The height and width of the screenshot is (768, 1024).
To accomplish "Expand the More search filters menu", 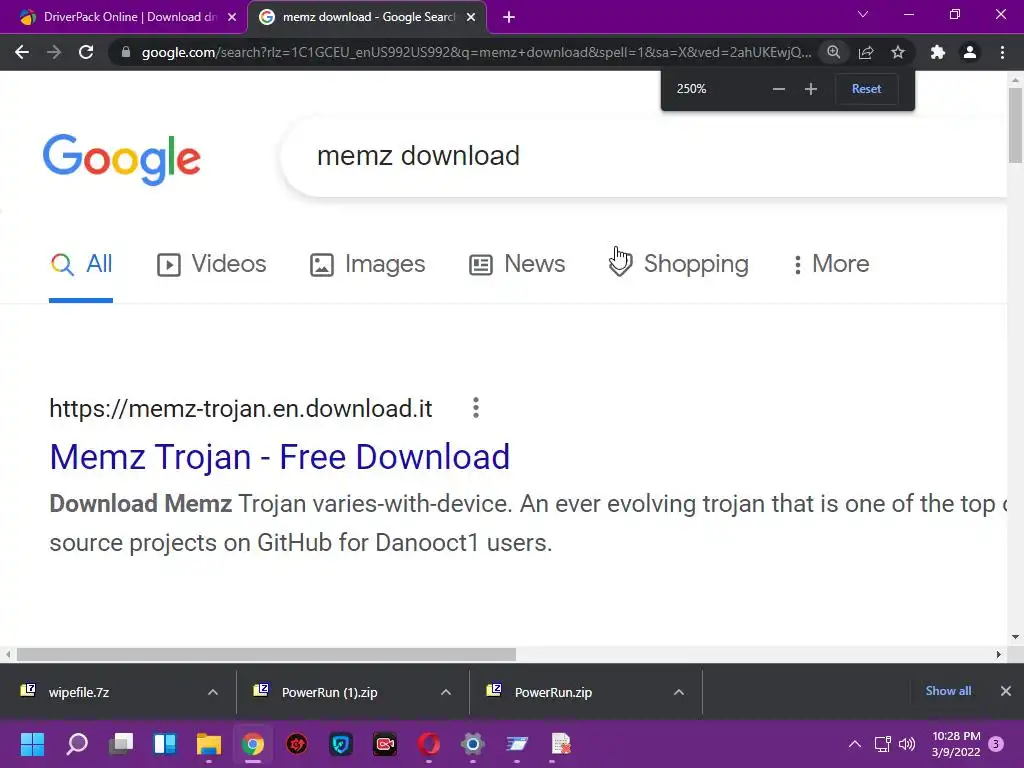I will [x=831, y=264].
